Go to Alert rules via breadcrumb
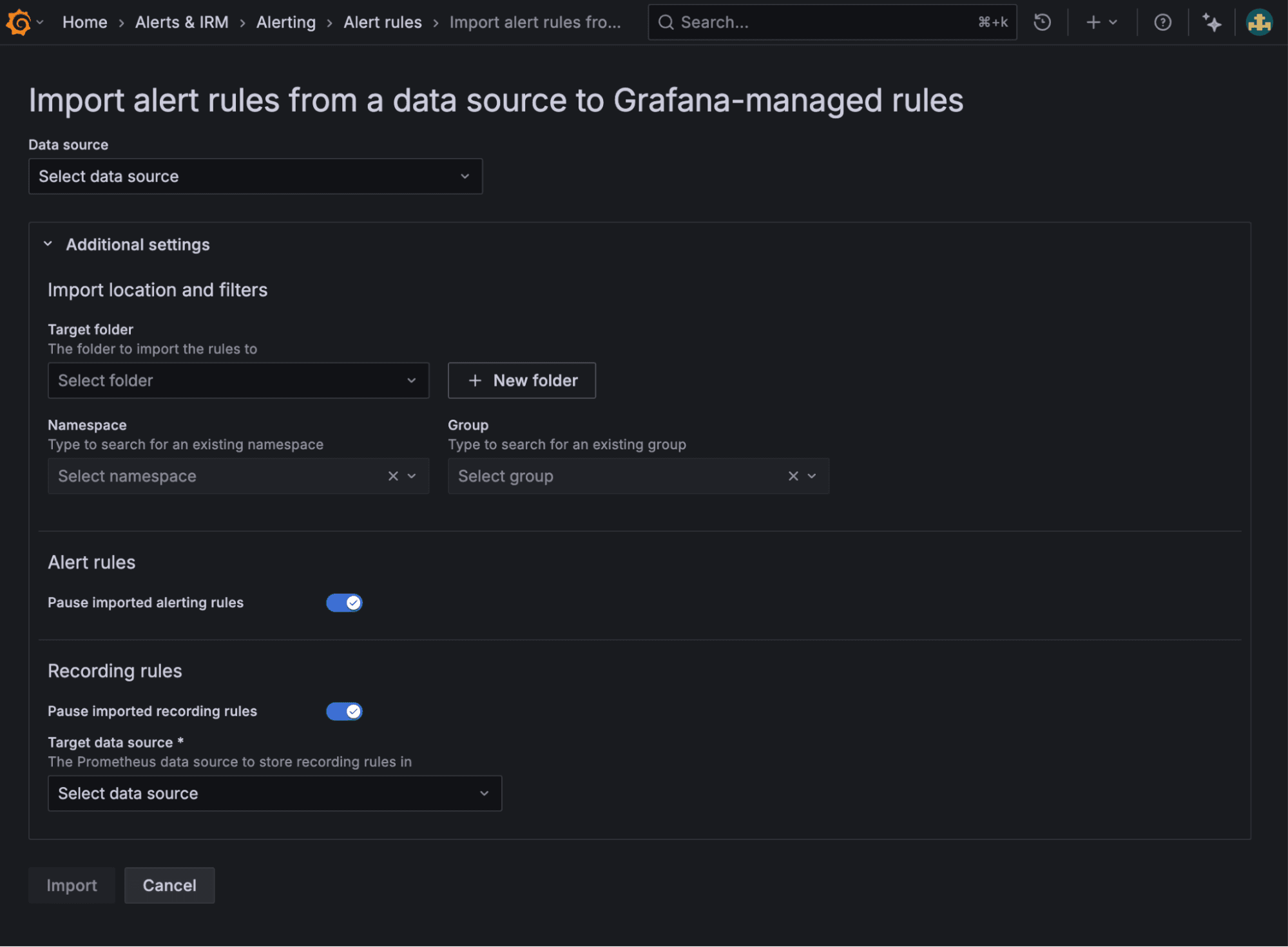This screenshot has height=947, width=1288. pos(382,21)
